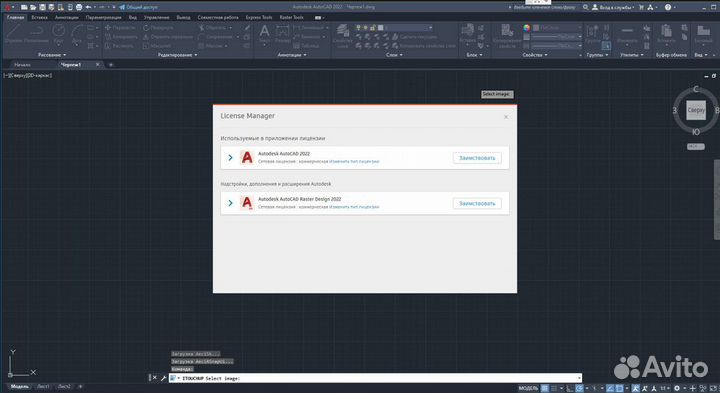
Task: Expand the Слои panel dropdown
Action: [394, 55]
